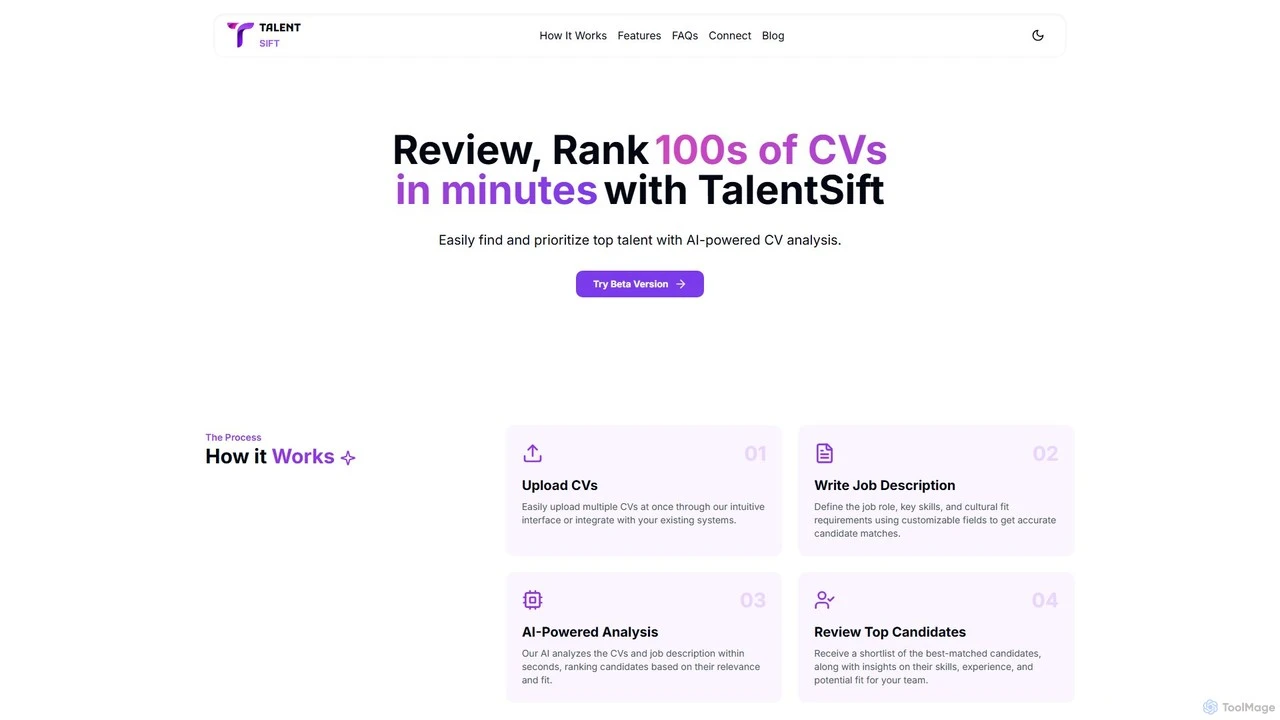Click the '100s of CVs' headline text
1280x720 pixels.
pyautogui.click(x=771, y=150)
